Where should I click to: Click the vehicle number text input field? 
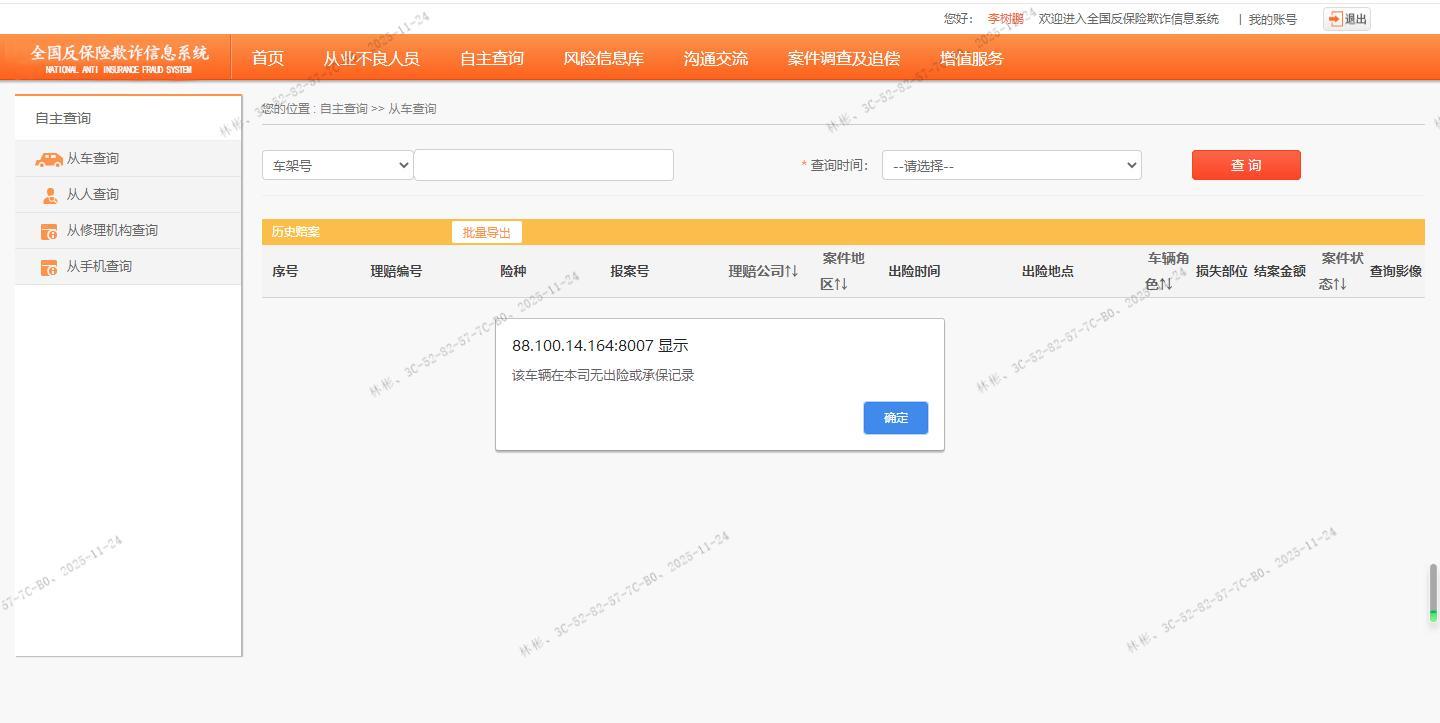click(x=544, y=165)
